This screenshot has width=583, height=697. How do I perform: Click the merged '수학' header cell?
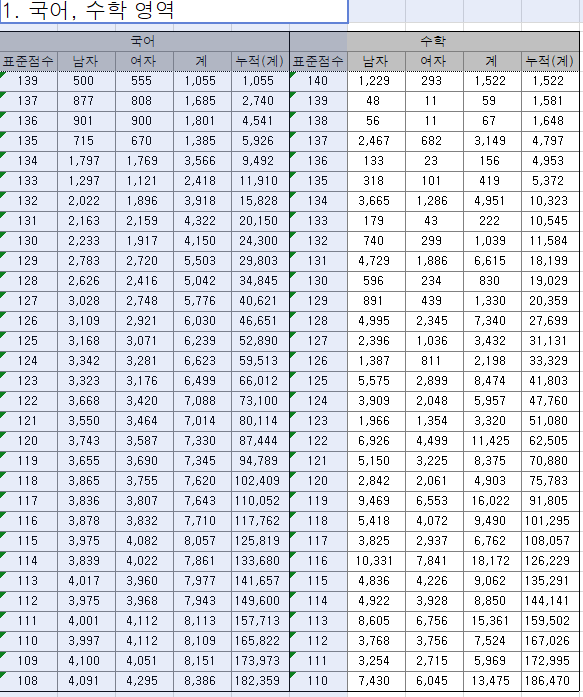pos(434,41)
